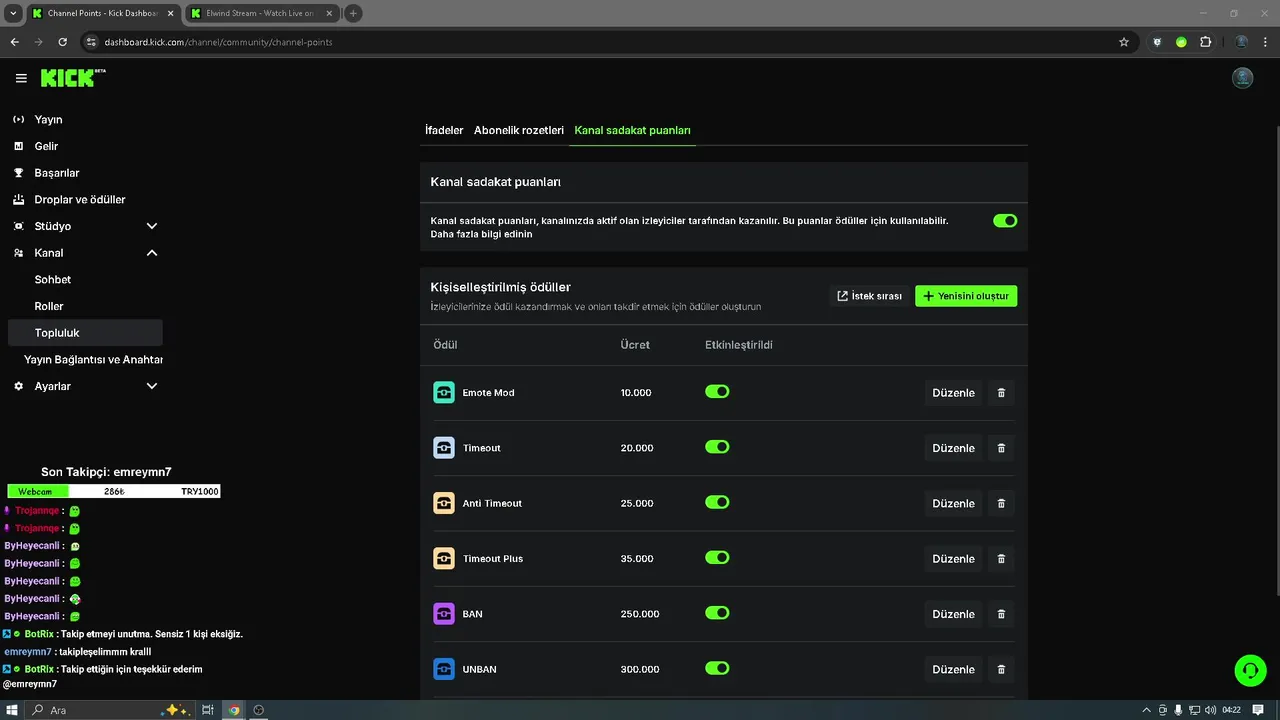Expand the Stüdyo sidebar section
1280x720 pixels.
click(x=152, y=226)
